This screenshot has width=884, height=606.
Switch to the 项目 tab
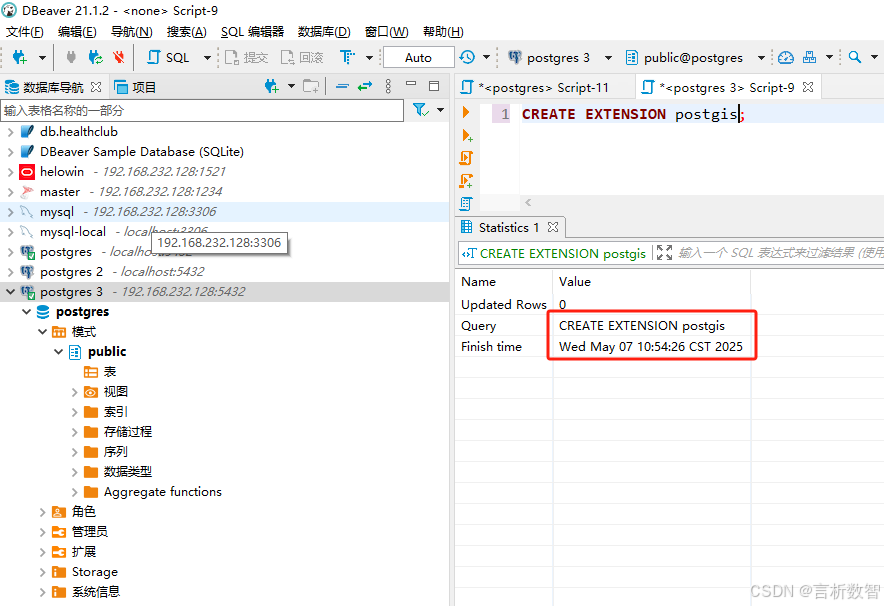(135, 87)
